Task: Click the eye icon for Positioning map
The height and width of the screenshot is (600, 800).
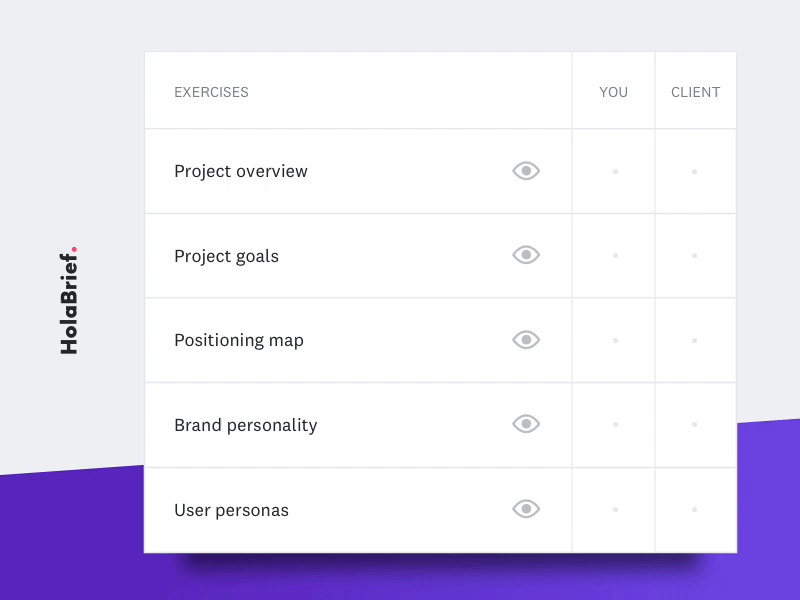Action: tap(526, 340)
